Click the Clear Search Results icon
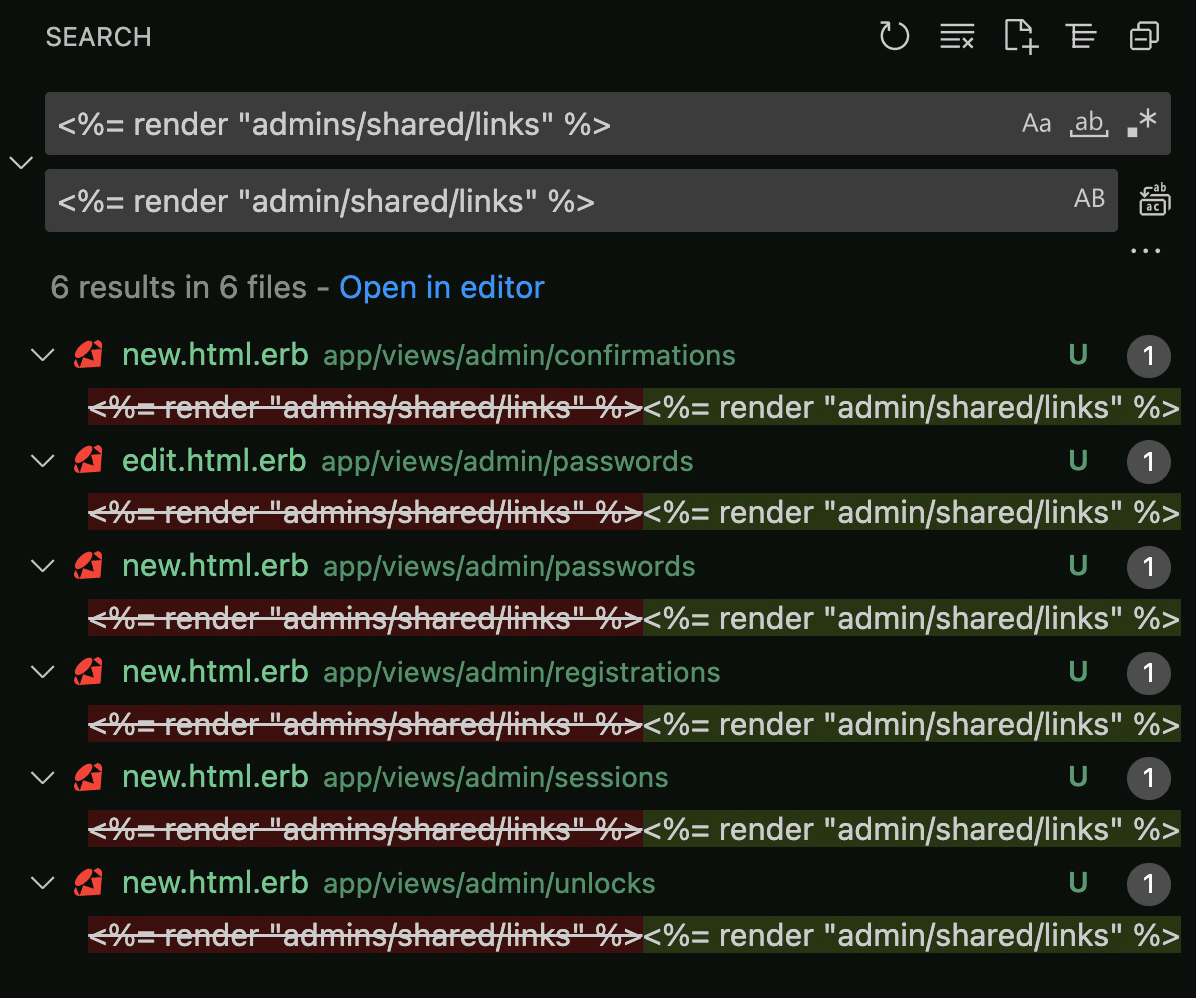Image resolution: width=1196 pixels, height=998 pixels. (957, 37)
